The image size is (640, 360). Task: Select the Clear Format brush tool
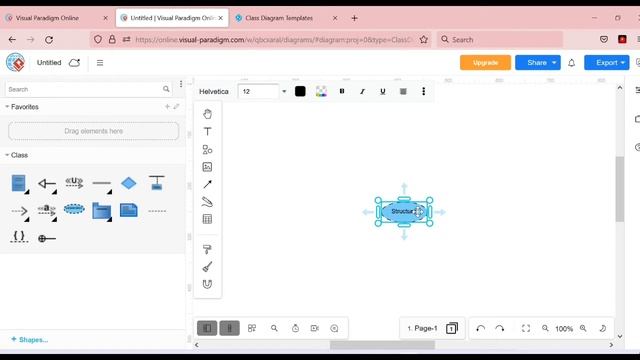coord(207,267)
